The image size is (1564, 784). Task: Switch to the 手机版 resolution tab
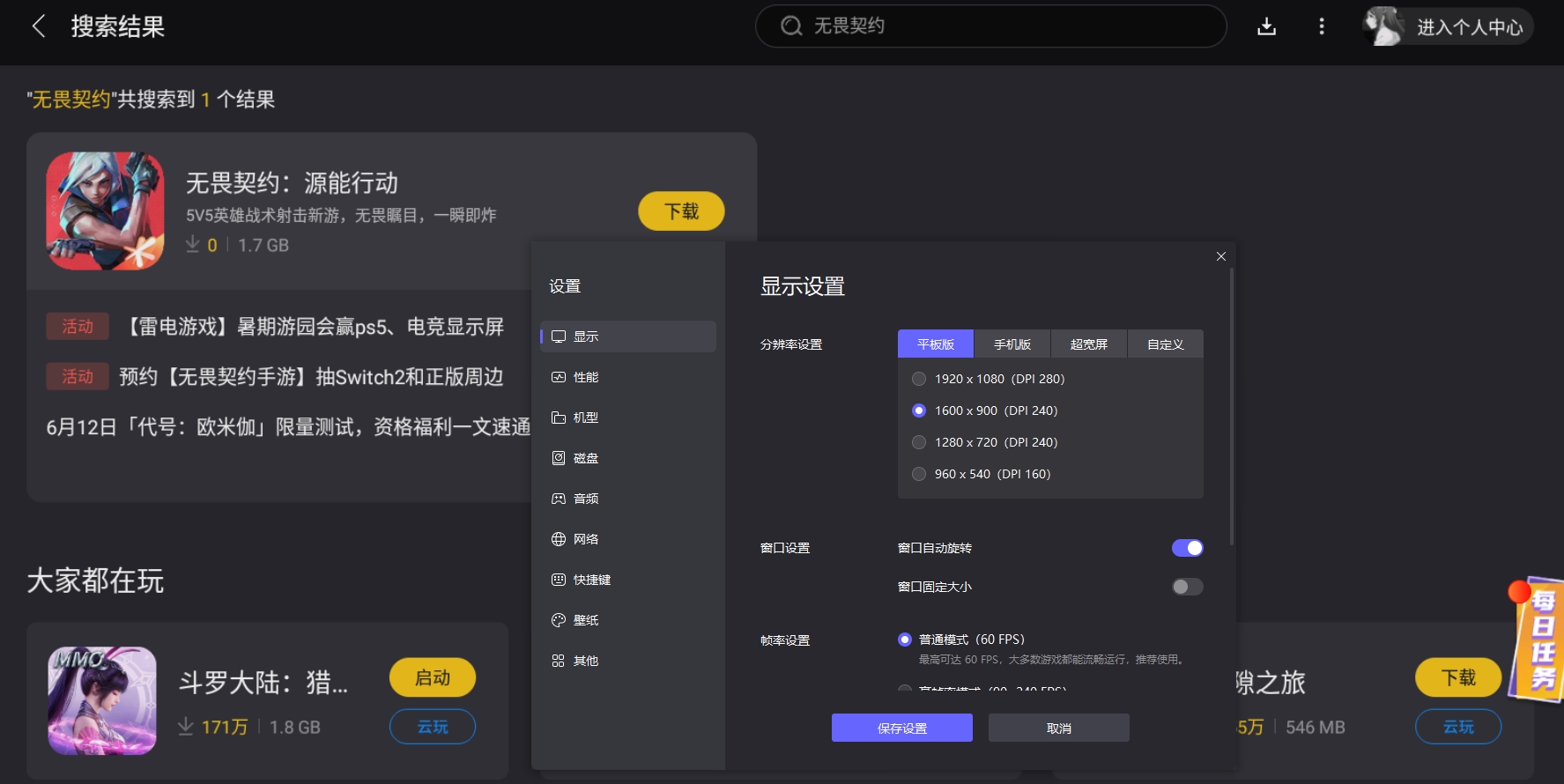coord(1012,344)
